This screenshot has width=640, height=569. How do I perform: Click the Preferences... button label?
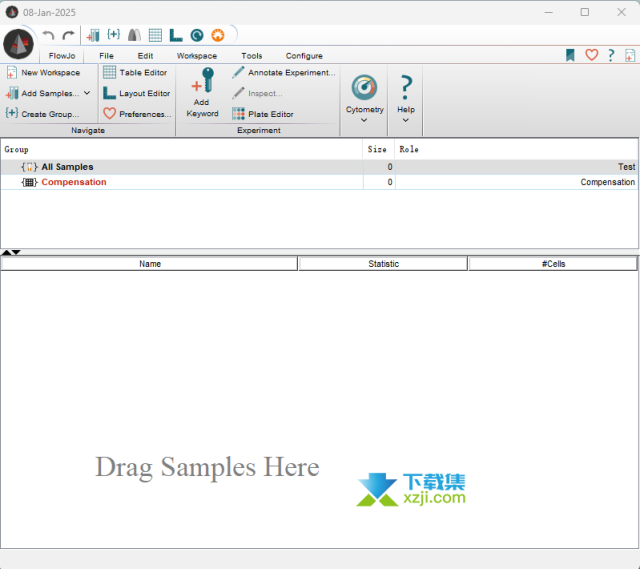[145, 114]
